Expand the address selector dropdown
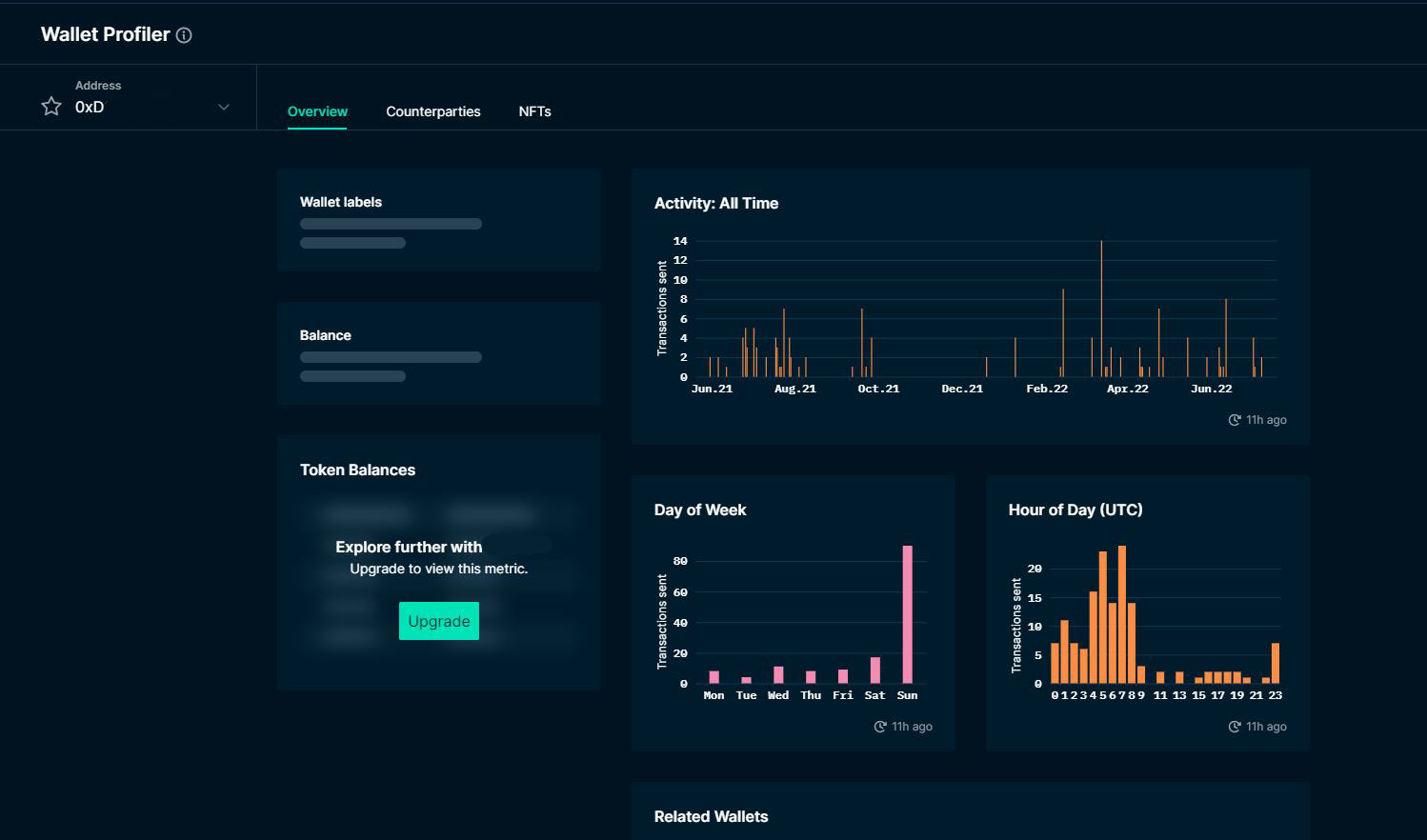This screenshot has height=840, width=1427. click(224, 107)
